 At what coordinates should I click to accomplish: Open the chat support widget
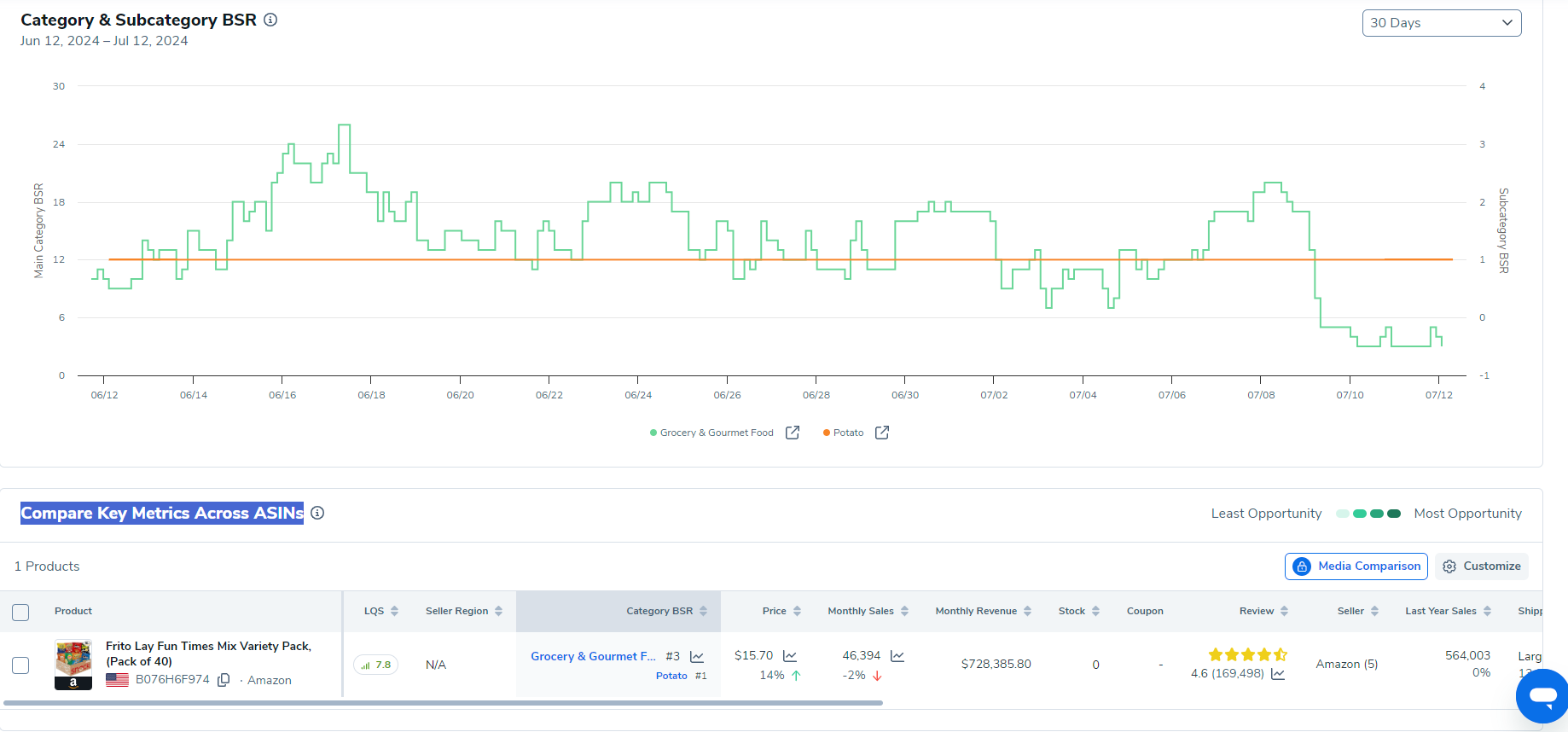(1542, 695)
